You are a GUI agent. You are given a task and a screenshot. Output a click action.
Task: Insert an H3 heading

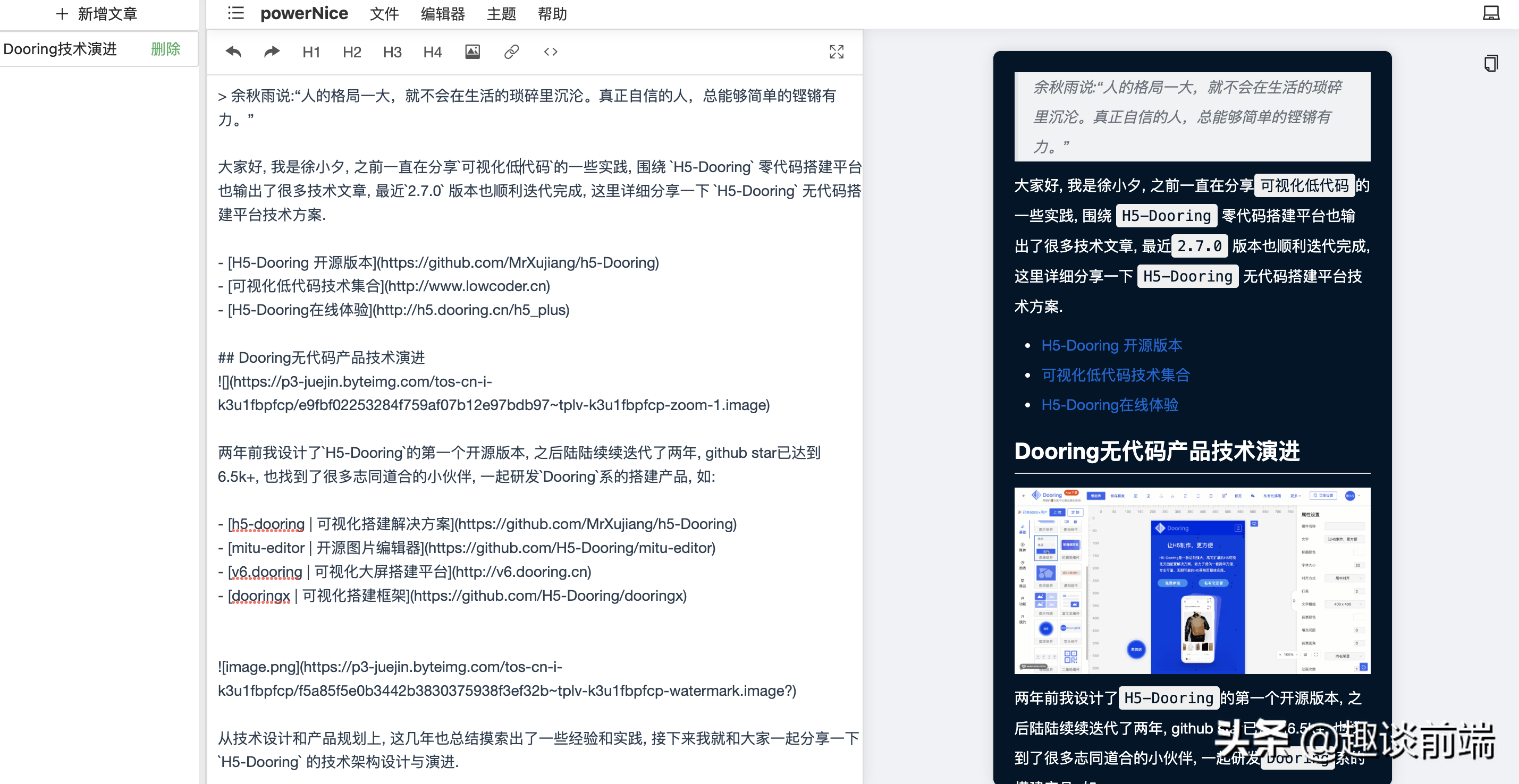[x=392, y=53]
